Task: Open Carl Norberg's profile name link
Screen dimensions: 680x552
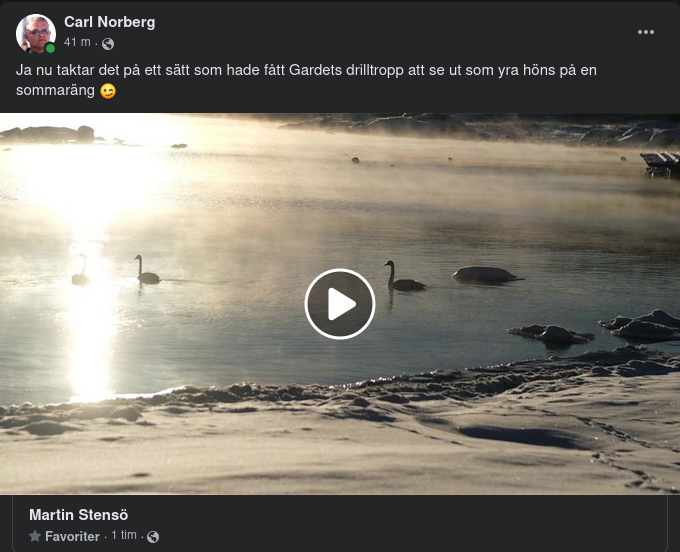Action: tap(109, 22)
